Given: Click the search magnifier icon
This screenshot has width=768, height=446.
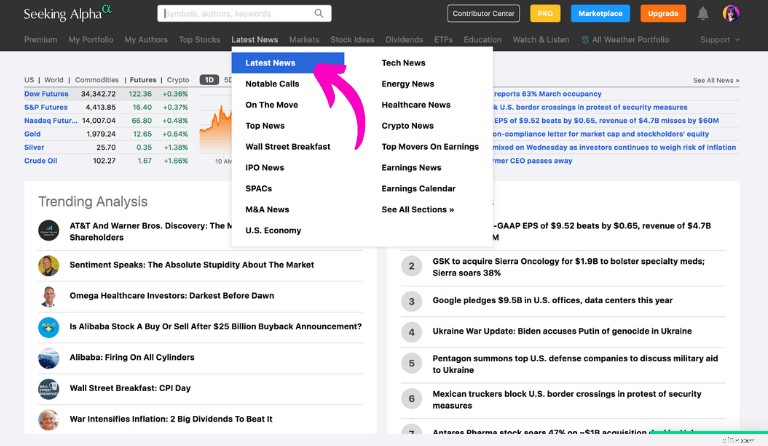Looking at the screenshot, I should [x=319, y=13].
